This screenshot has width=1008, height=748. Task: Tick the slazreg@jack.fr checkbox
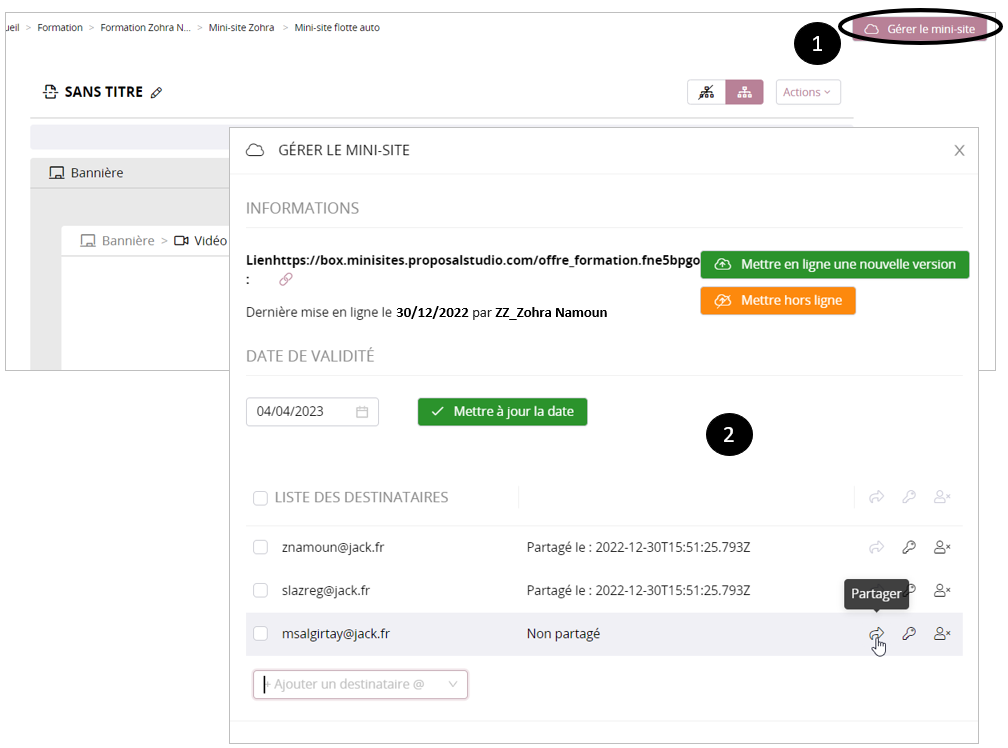click(260, 590)
